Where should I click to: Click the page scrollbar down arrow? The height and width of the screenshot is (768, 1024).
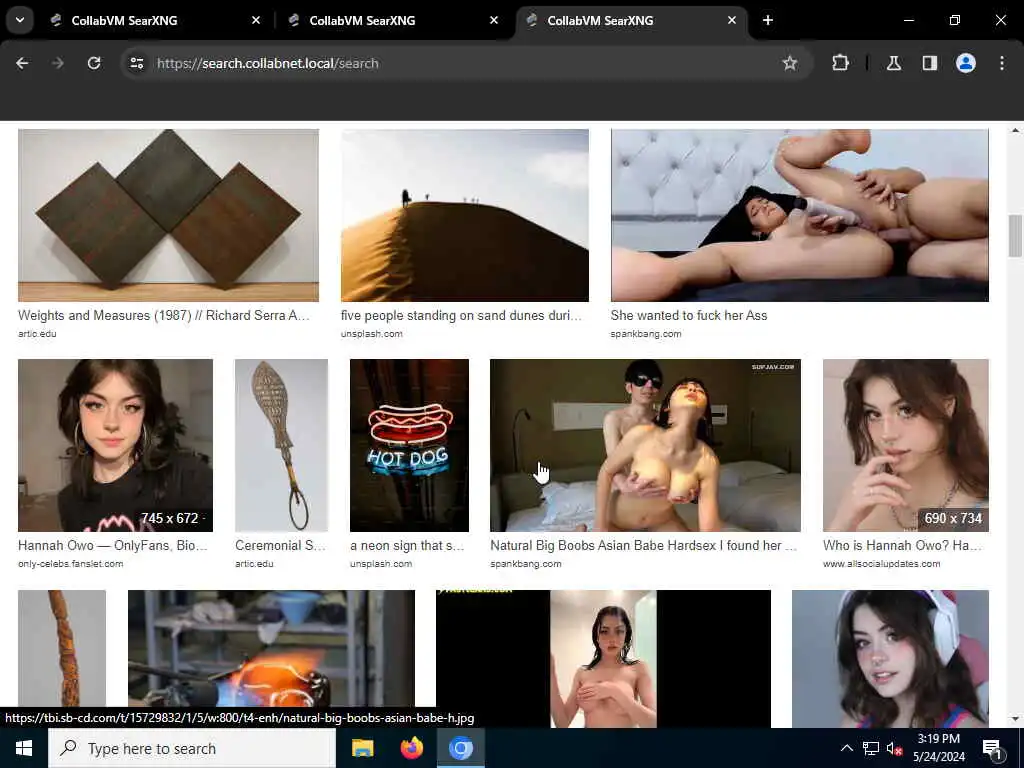tap(1015, 719)
